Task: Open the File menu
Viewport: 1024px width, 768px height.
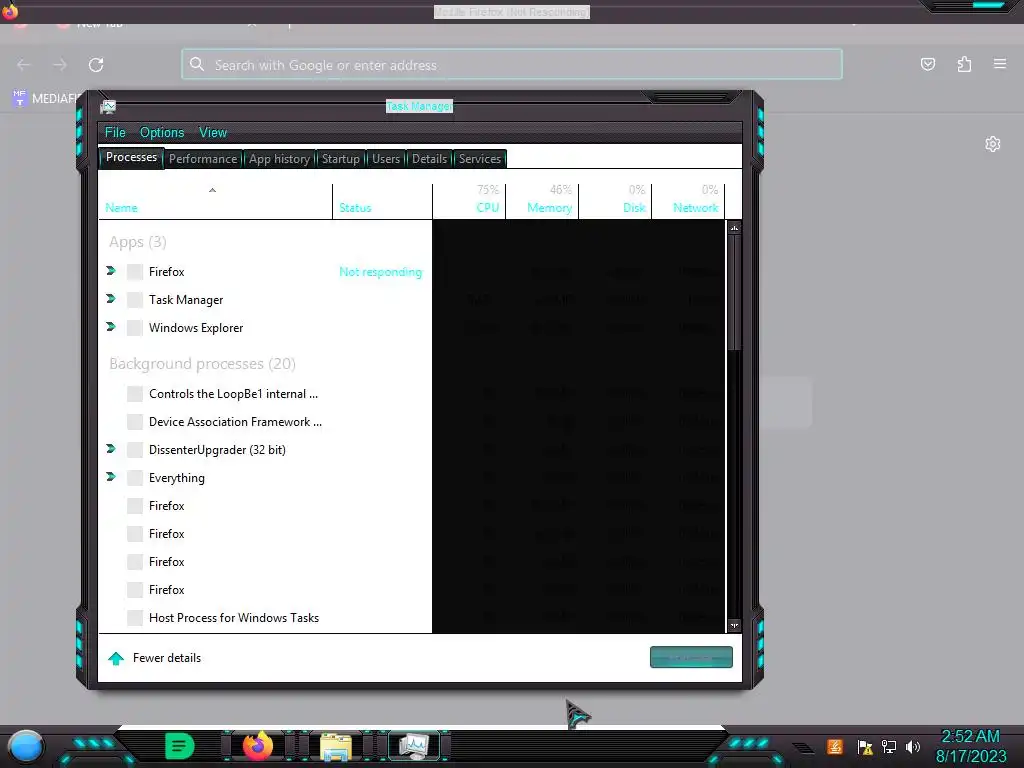Action: click(x=115, y=133)
